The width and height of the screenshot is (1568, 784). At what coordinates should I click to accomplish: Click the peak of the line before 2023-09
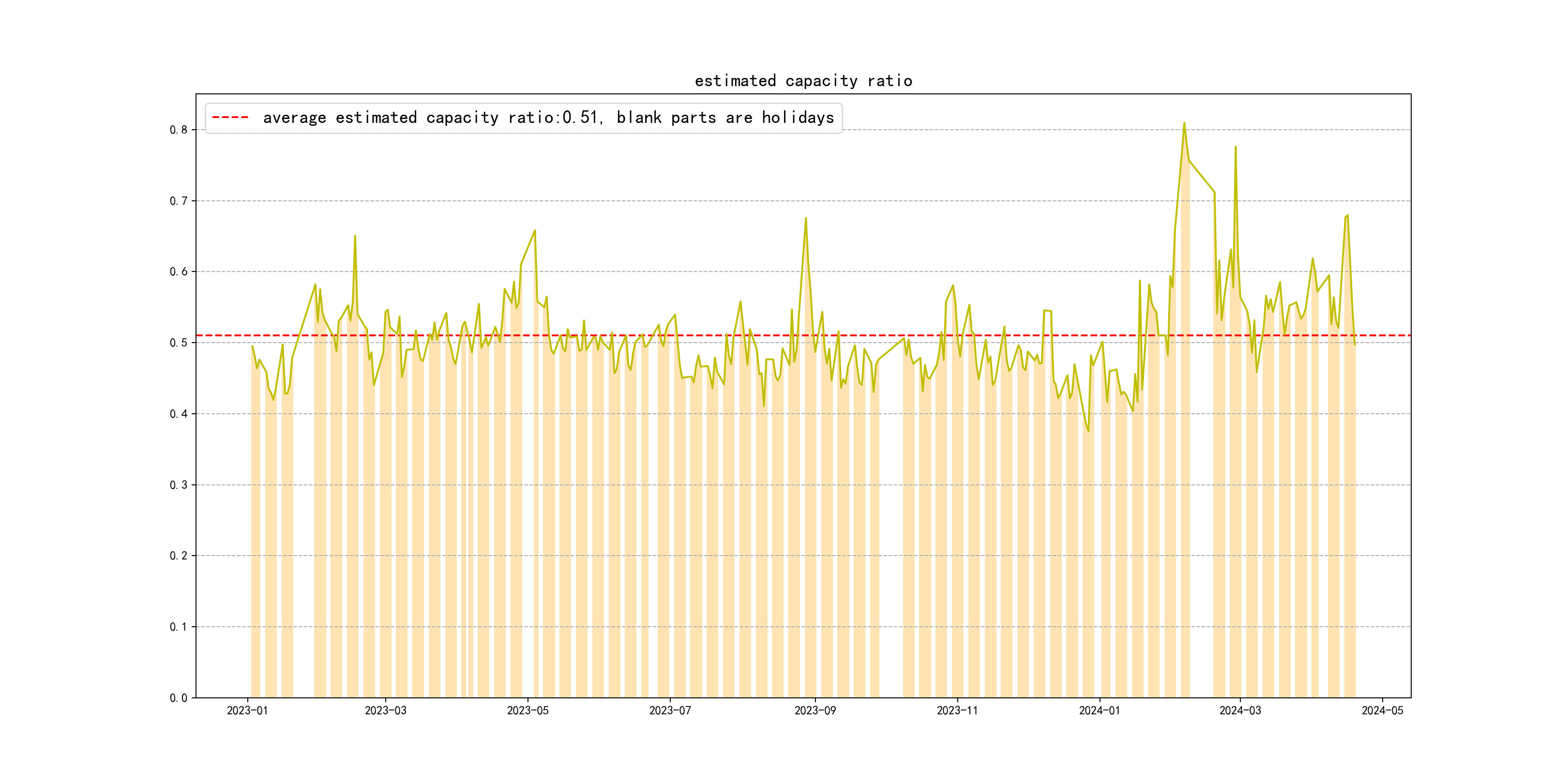[805, 219]
